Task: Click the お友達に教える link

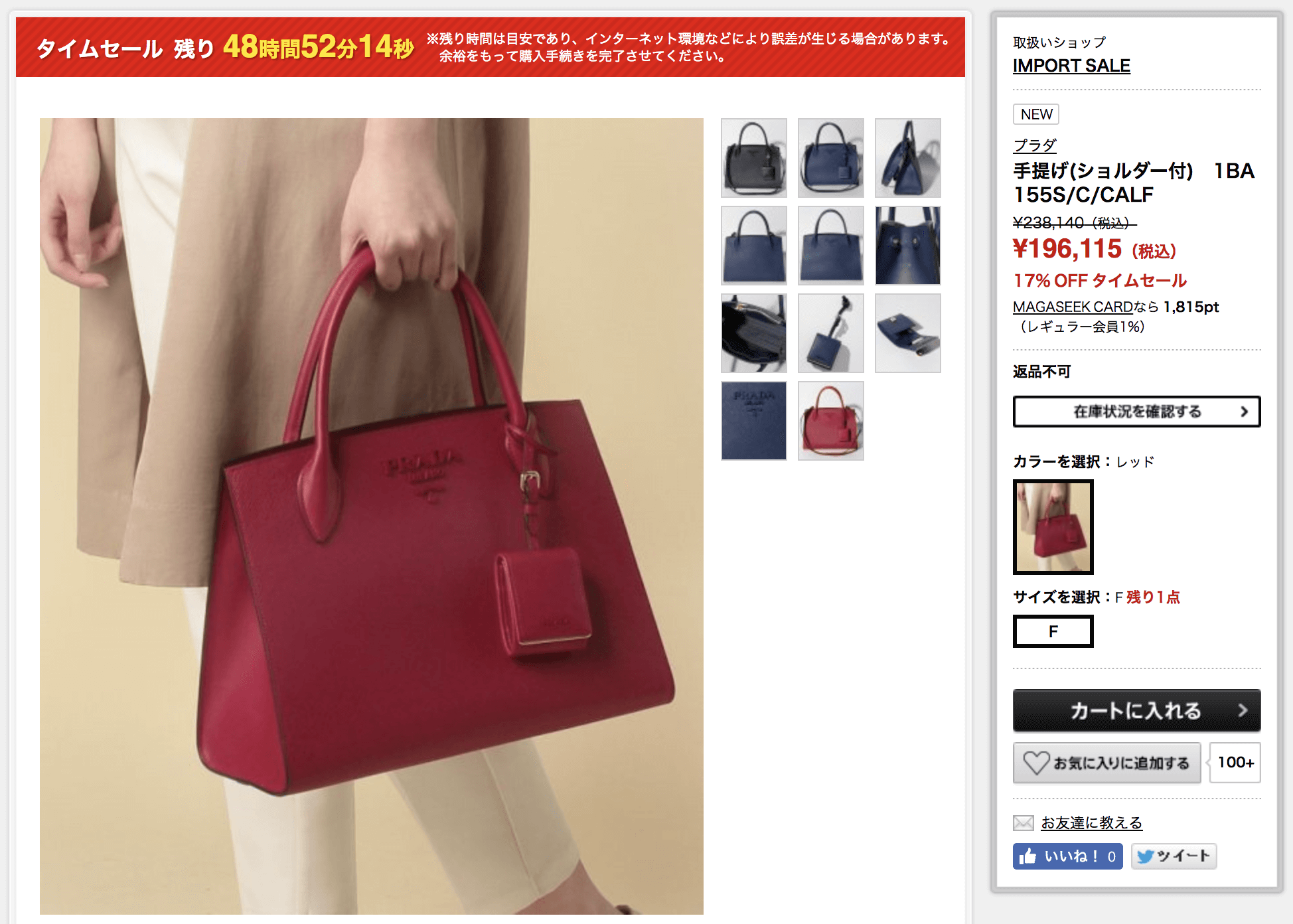Action: [1091, 823]
